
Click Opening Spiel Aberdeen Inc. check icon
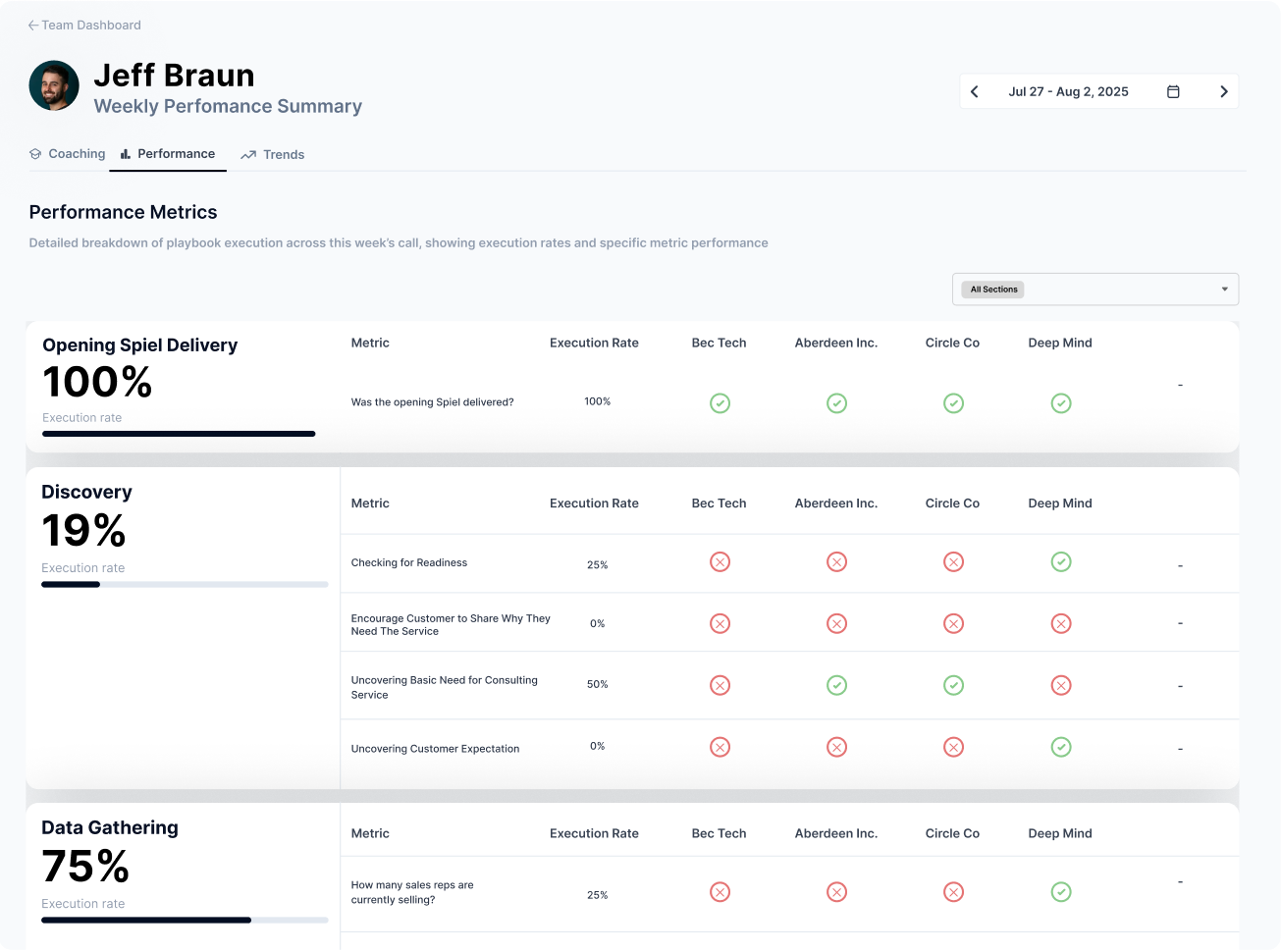pyautogui.click(x=837, y=403)
